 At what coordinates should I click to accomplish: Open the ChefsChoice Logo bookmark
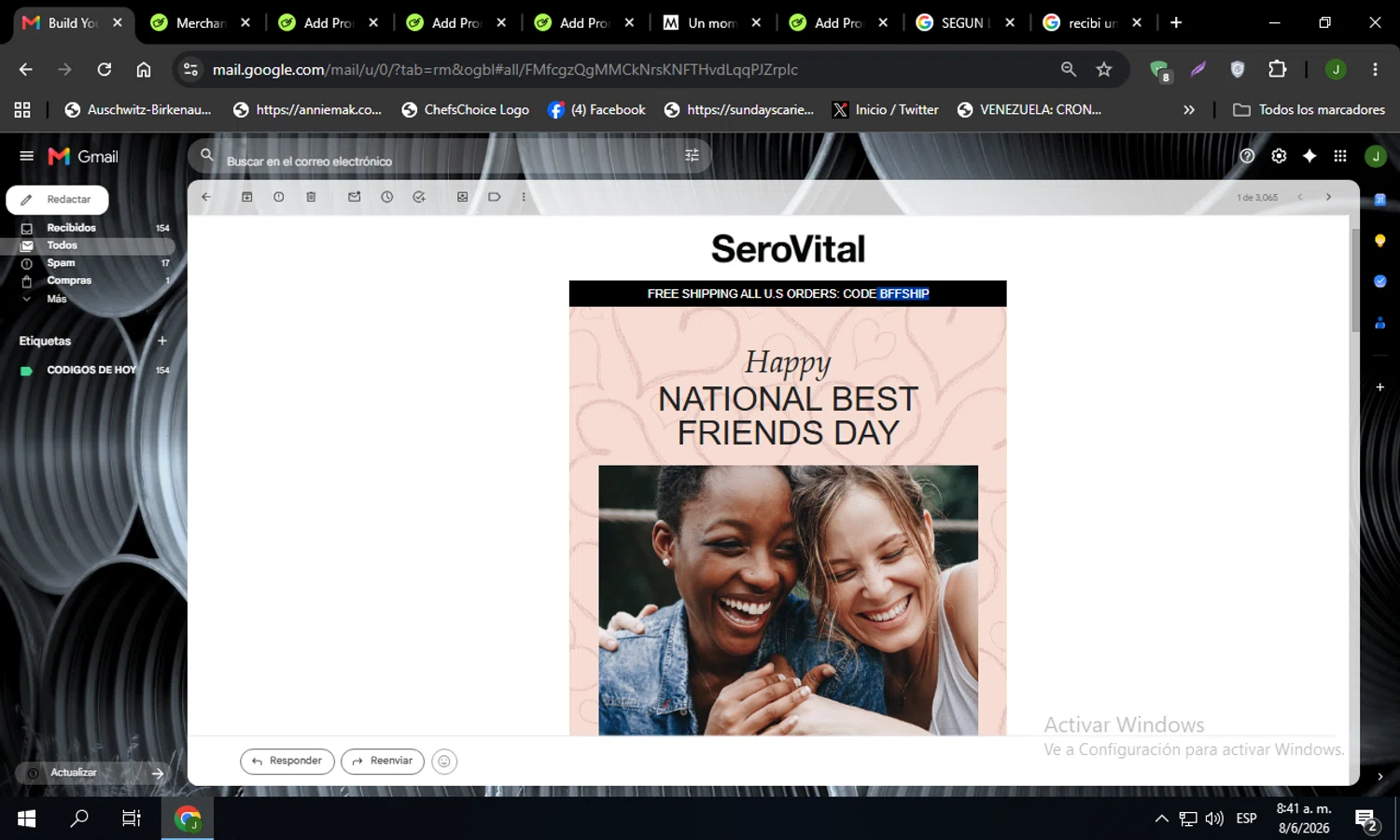(x=465, y=109)
